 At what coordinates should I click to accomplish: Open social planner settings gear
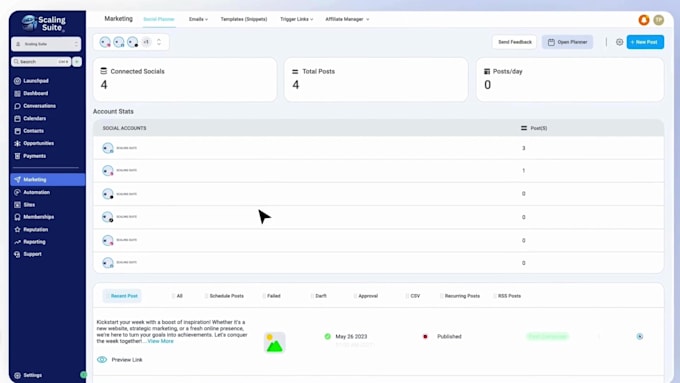(619, 42)
